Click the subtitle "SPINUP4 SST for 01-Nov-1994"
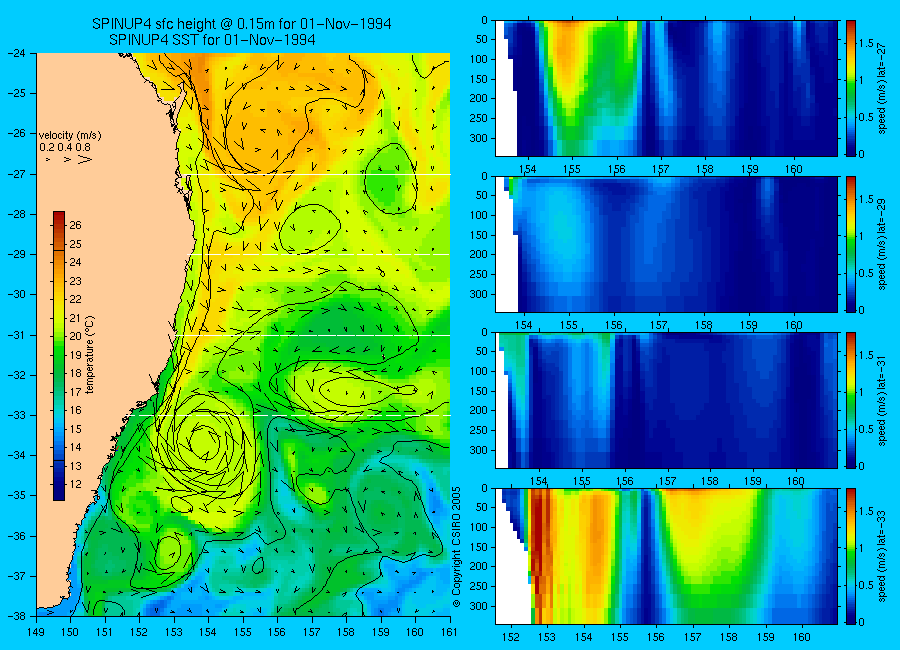The image size is (900, 650). [212, 40]
